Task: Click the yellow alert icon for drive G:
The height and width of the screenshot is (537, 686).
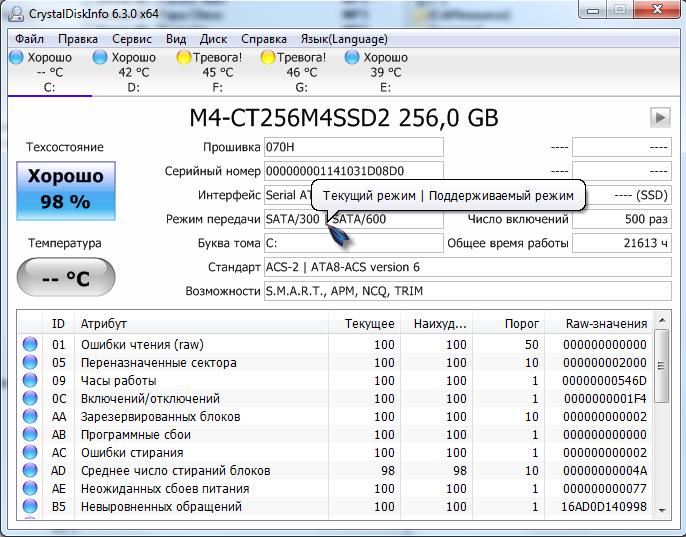Action: [268, 58]
